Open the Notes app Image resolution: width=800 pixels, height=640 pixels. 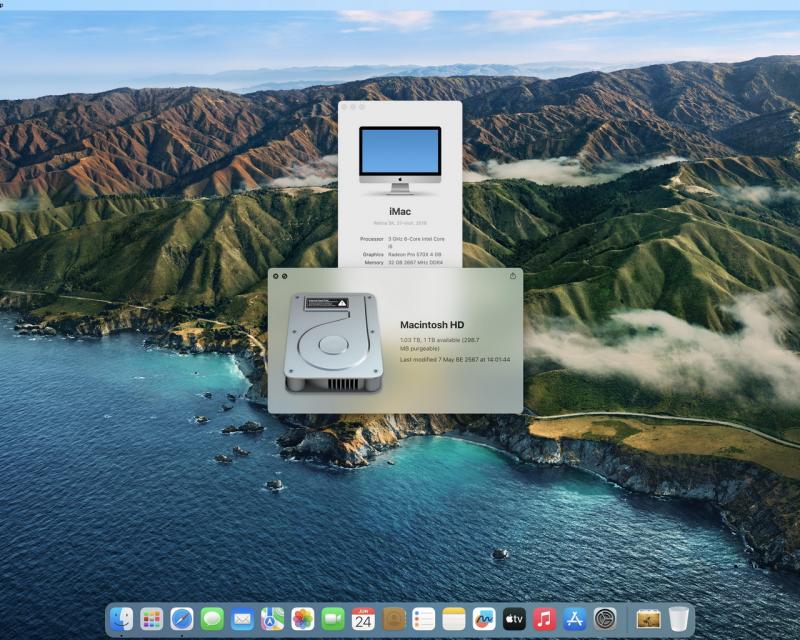[454, 619]
